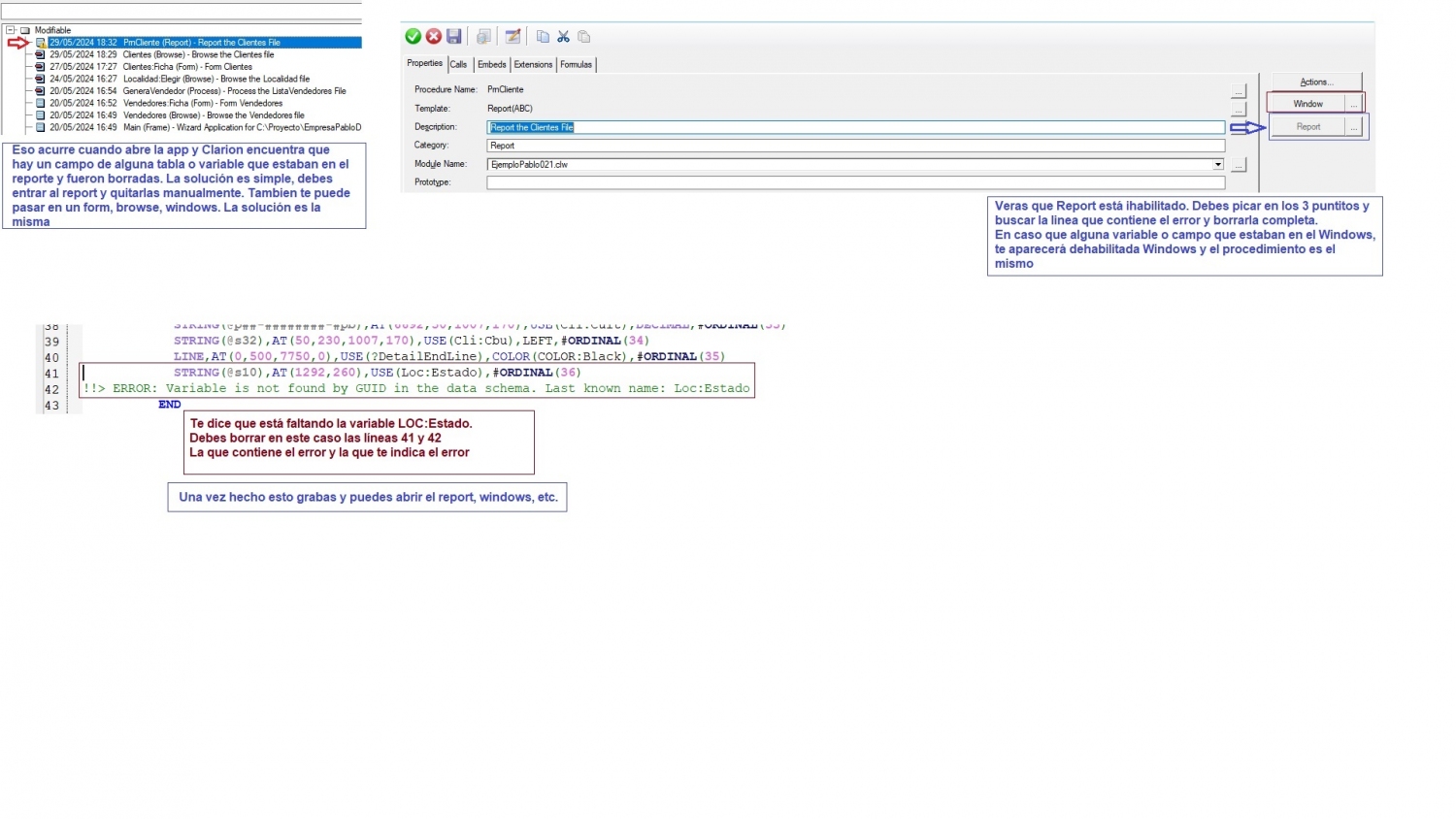Viewport: 1456px width, 819px height.
Task: Click the red X cancel icon
Action: (434, 37)
